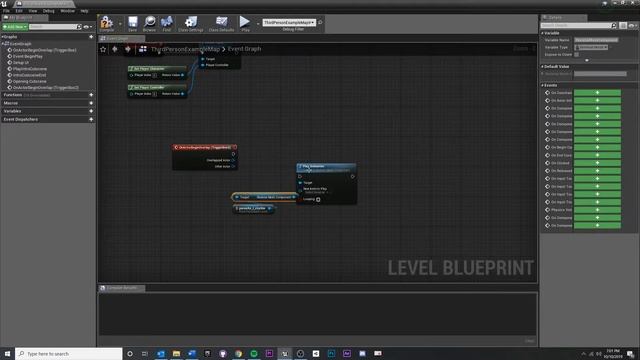640x360 pixels.
Task: Add the On Begin Cursor Over event
Action: 597,147
